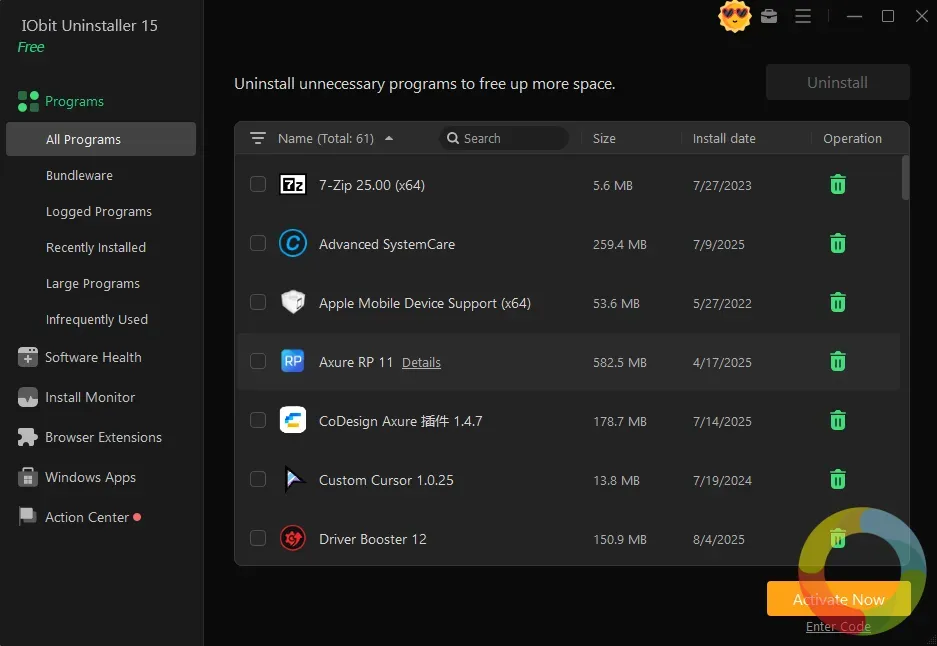Click the Driver Booster 12 app icon
This screenshot has height=646, width=937.
pyautogui.click(x=293, y=538)
